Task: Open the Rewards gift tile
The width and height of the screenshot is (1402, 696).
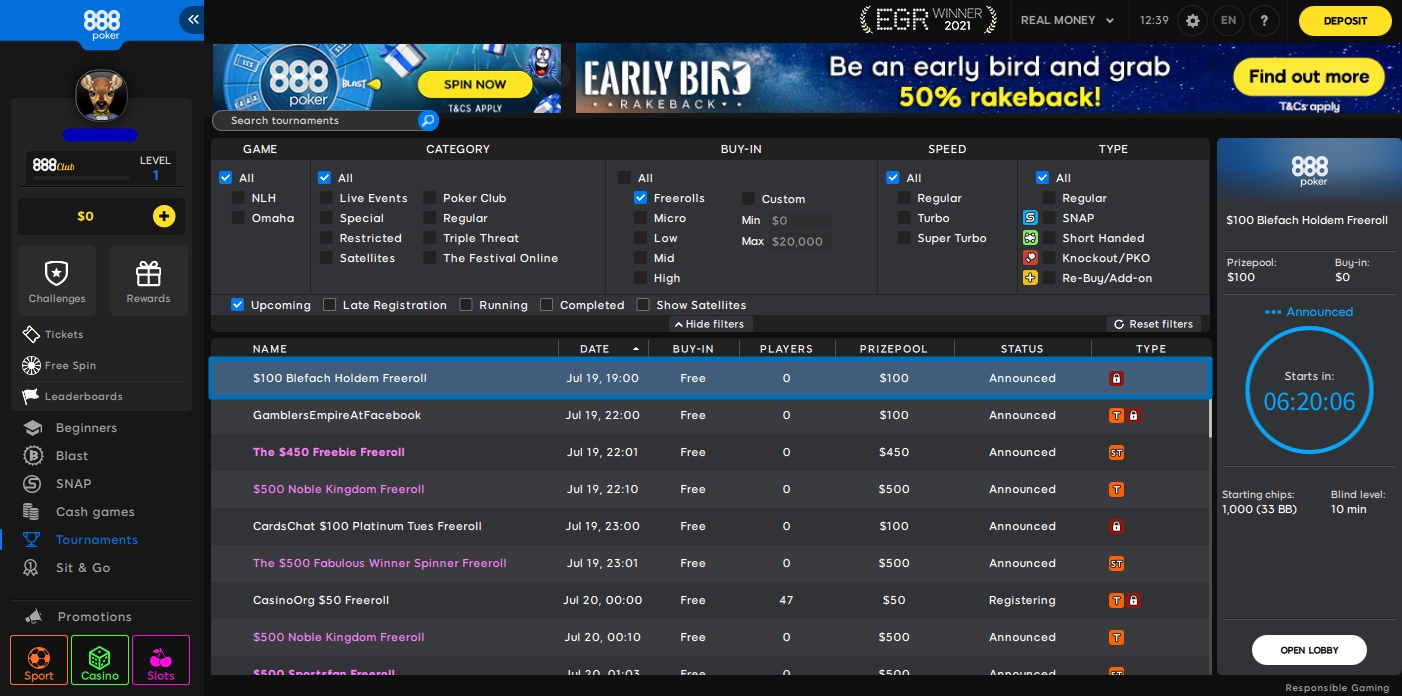Action: pyautogui.click(x=148, y=280)
